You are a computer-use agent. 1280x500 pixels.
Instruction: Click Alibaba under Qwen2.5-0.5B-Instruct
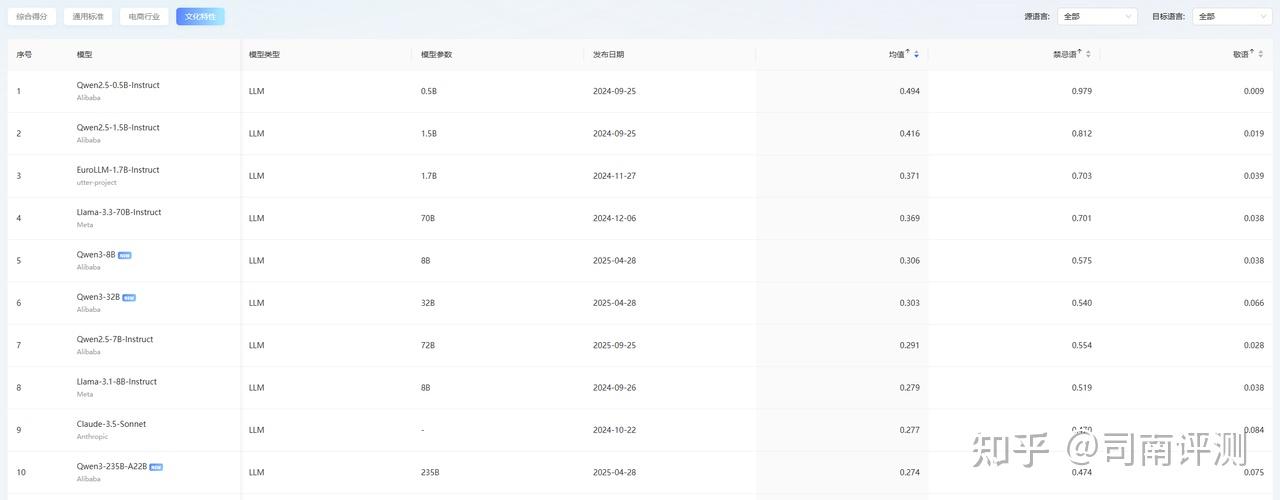(88, 98)
